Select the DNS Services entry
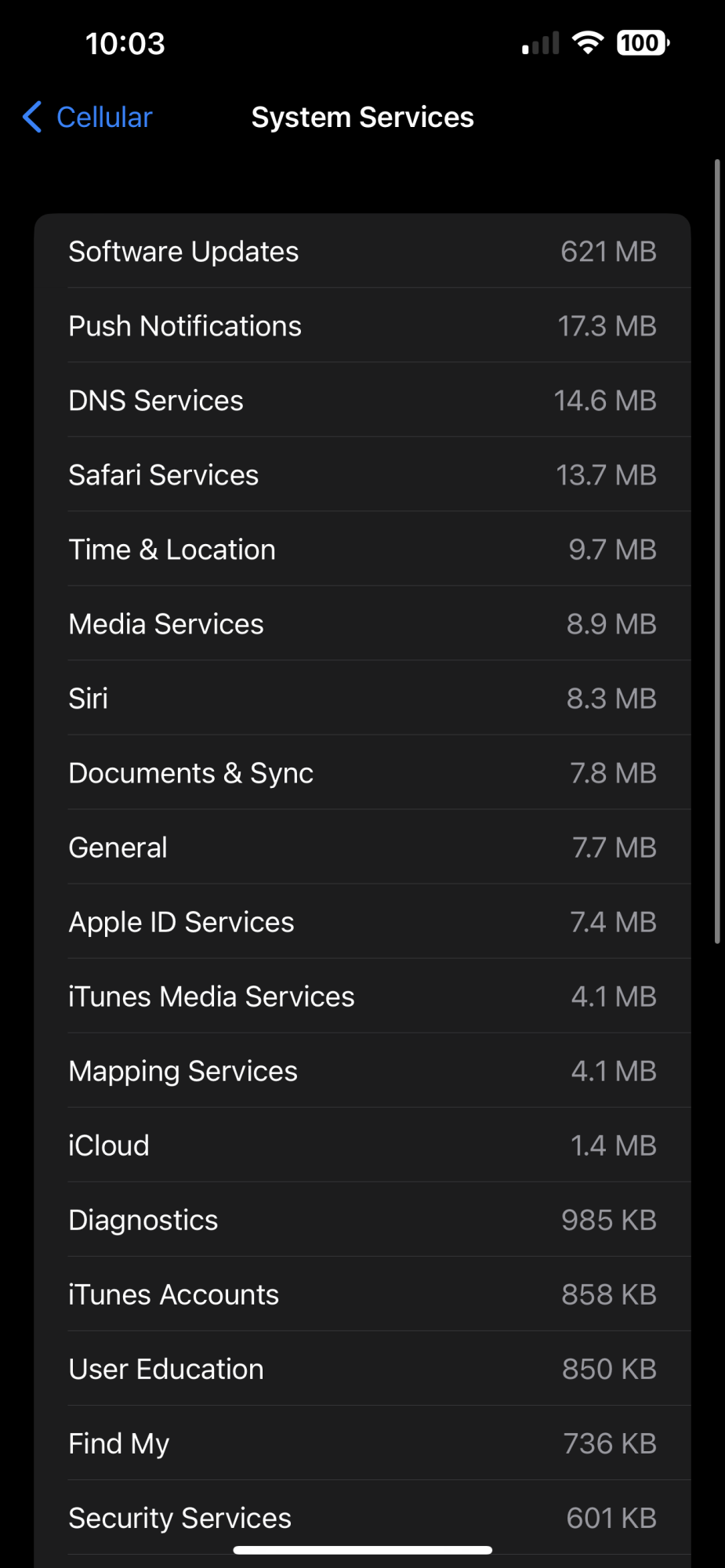The width and height of the screenshot is (725, 1568). point(362,401)
